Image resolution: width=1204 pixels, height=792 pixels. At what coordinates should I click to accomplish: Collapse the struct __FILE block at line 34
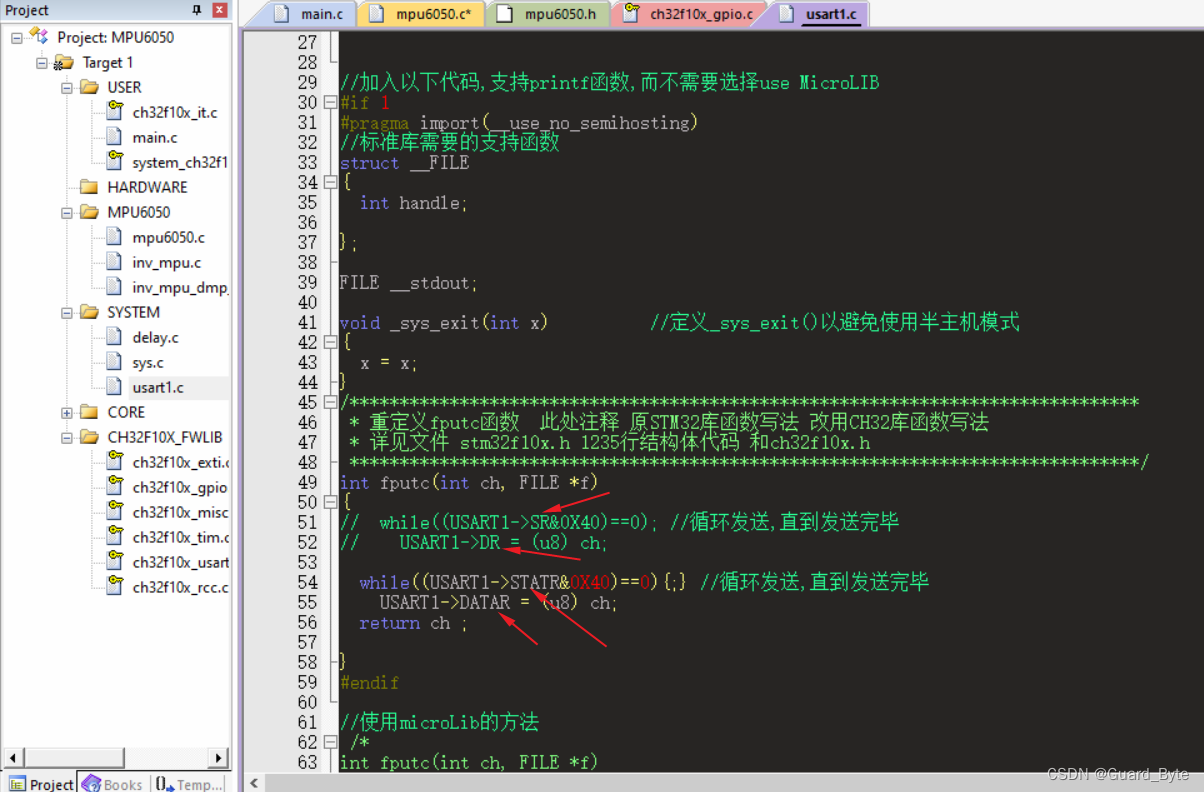[x=330, y=182]
